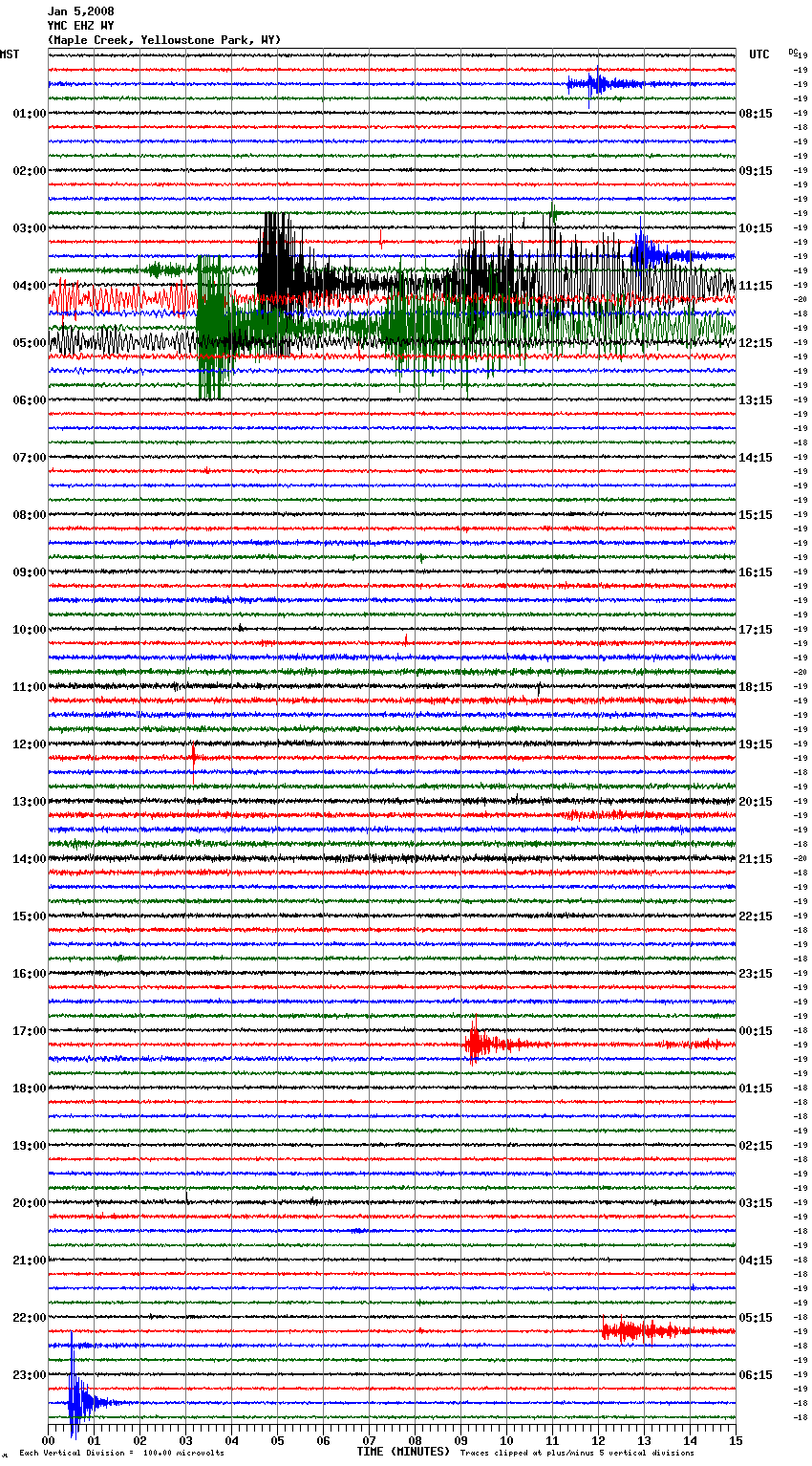Click the MST column header
The image size is (812, 1466).
pyautogui.click(x=10, y=54)
